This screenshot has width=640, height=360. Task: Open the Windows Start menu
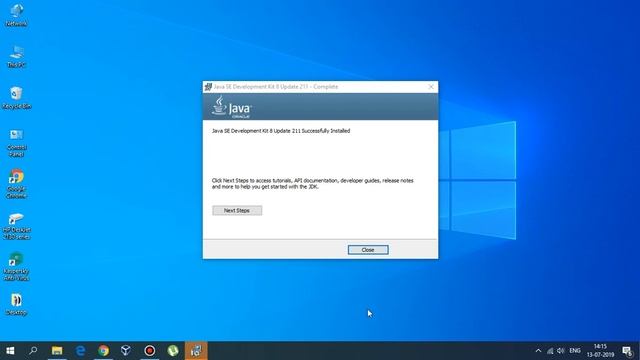(x=10, y=351)
